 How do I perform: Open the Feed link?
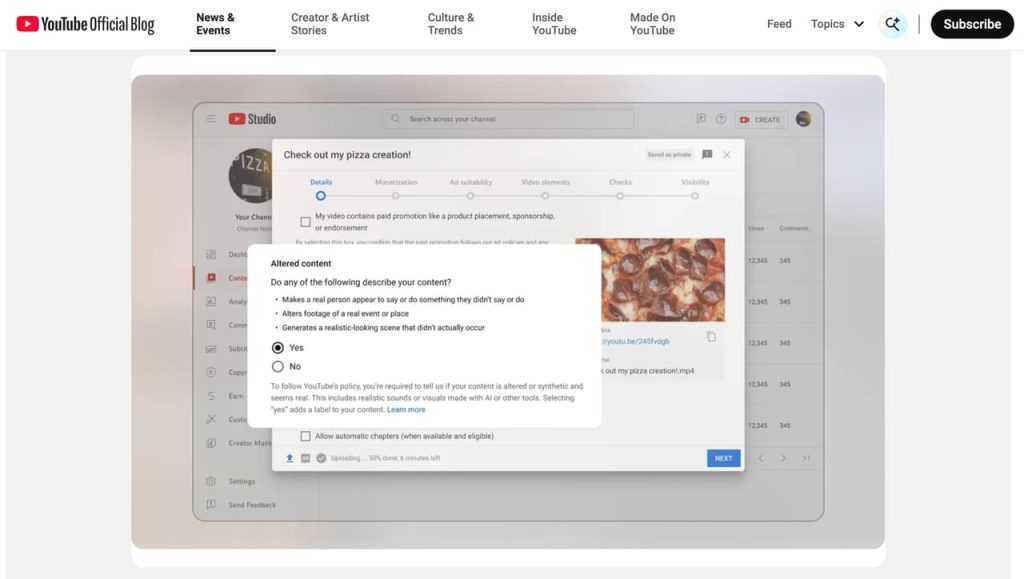[x=779, y=24]
